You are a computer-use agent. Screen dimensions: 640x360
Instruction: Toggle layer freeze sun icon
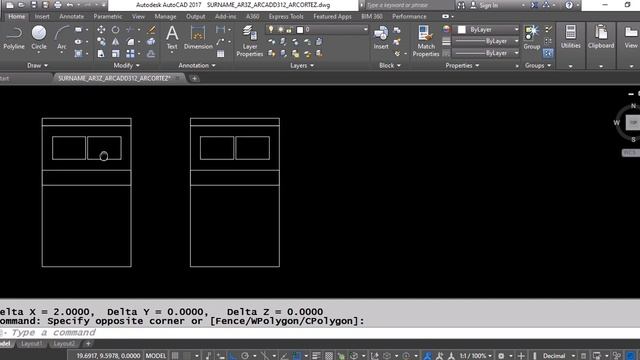point(280,30)
